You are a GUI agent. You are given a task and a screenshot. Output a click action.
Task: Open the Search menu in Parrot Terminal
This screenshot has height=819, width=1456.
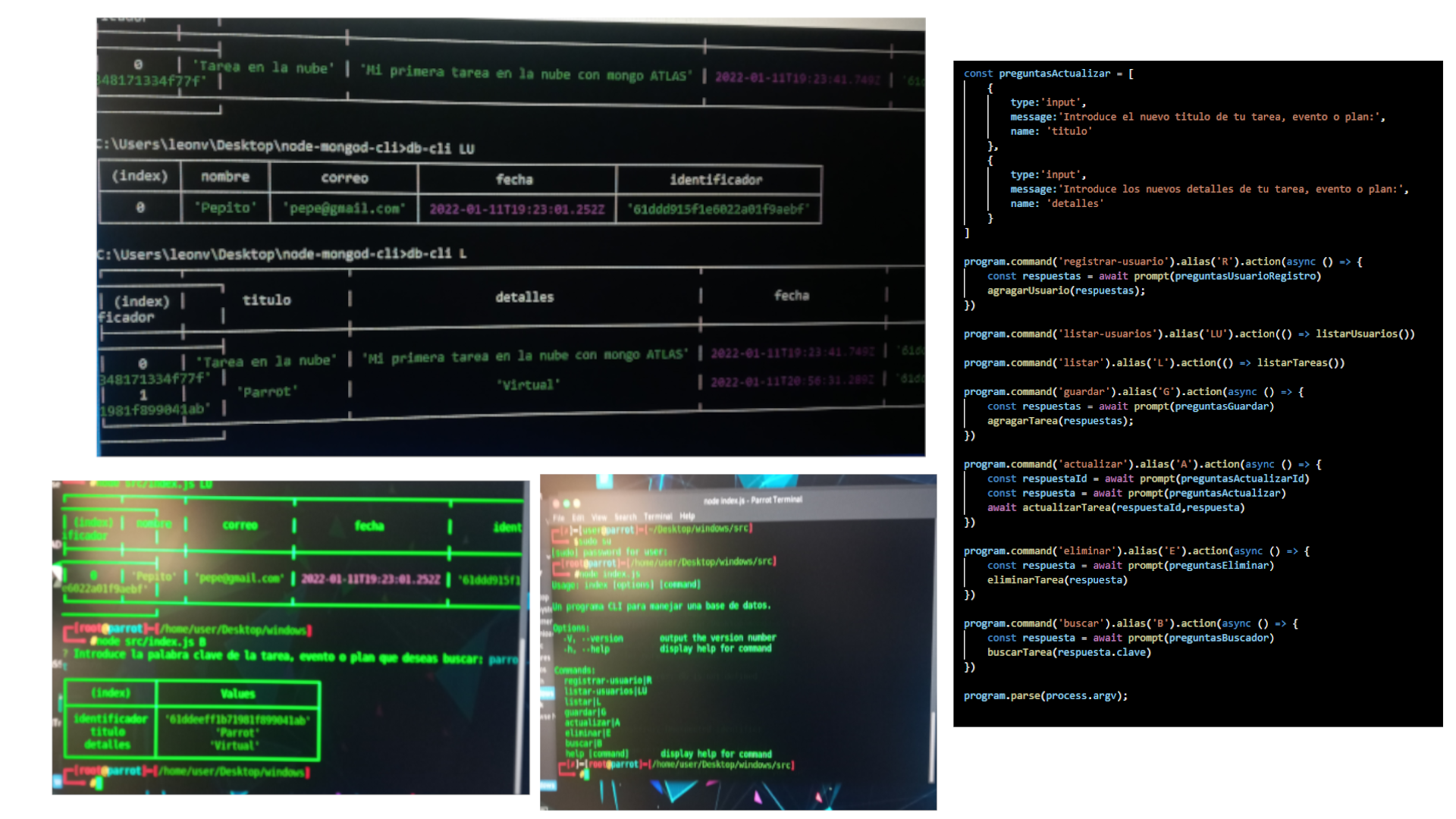click(x=626, y=516)
